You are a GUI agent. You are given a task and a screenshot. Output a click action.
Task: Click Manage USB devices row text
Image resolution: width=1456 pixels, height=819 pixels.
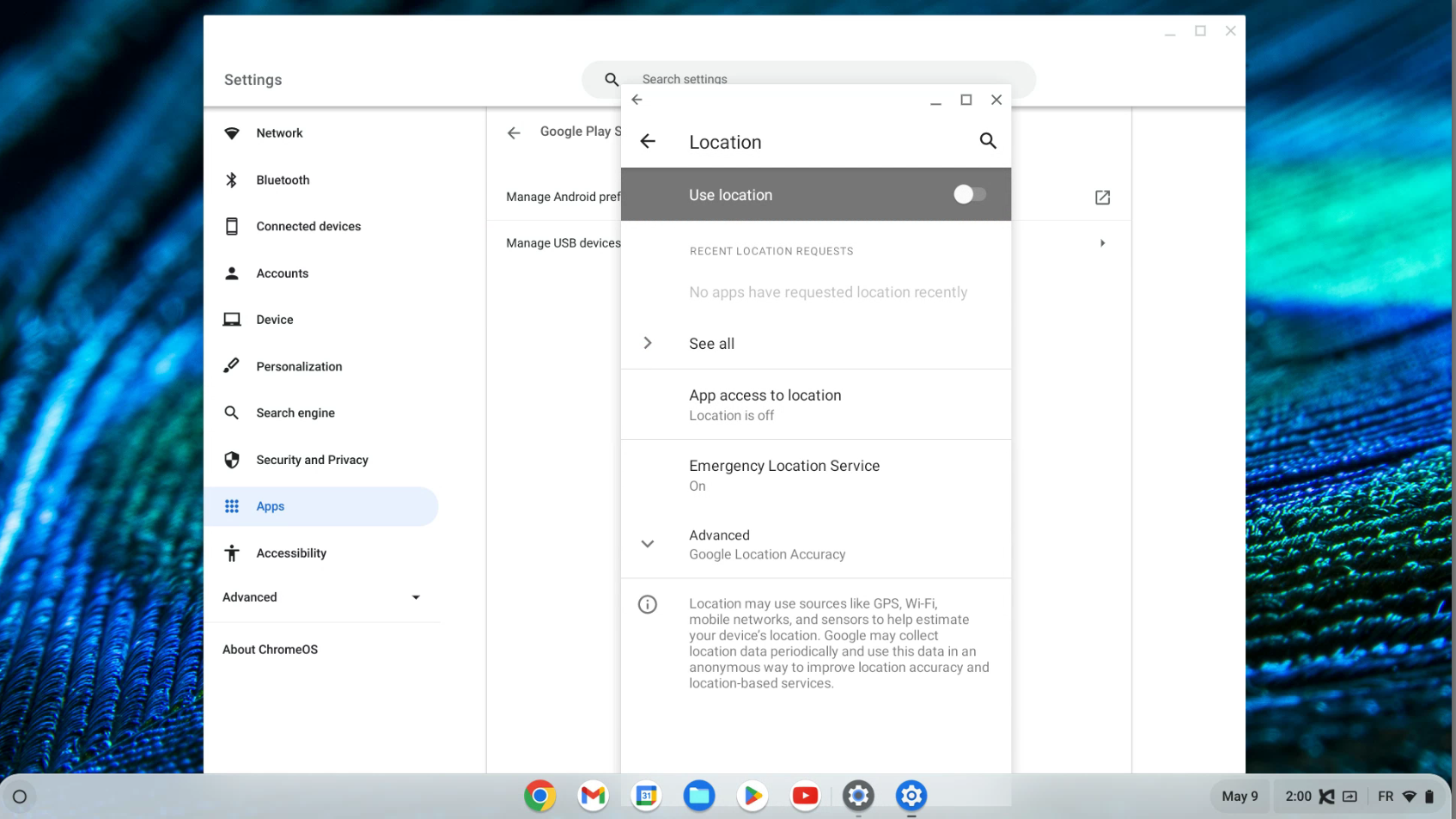point(564,243)
